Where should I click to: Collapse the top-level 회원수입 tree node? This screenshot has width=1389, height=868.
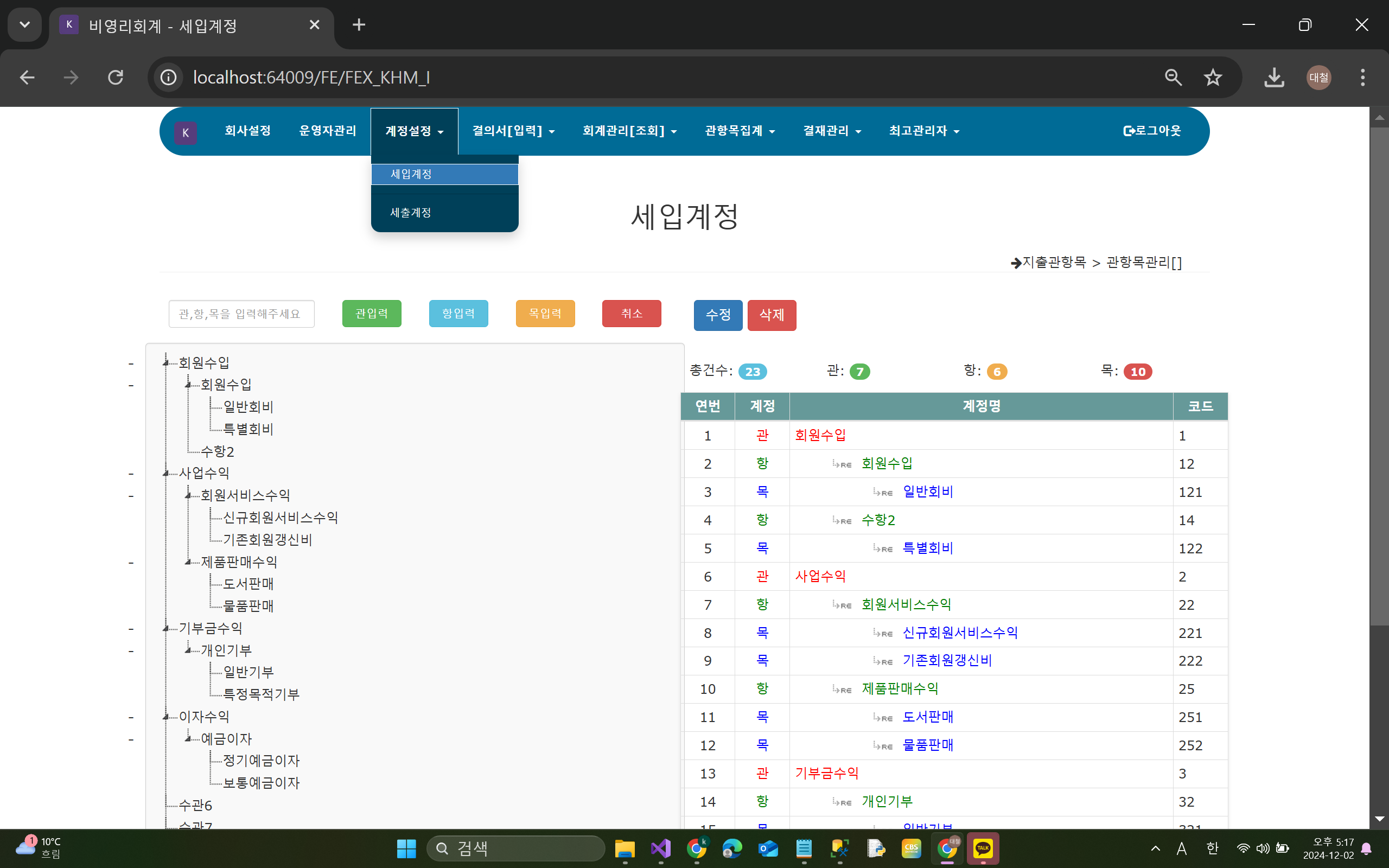pyautogui.click(x=166, y=363)
